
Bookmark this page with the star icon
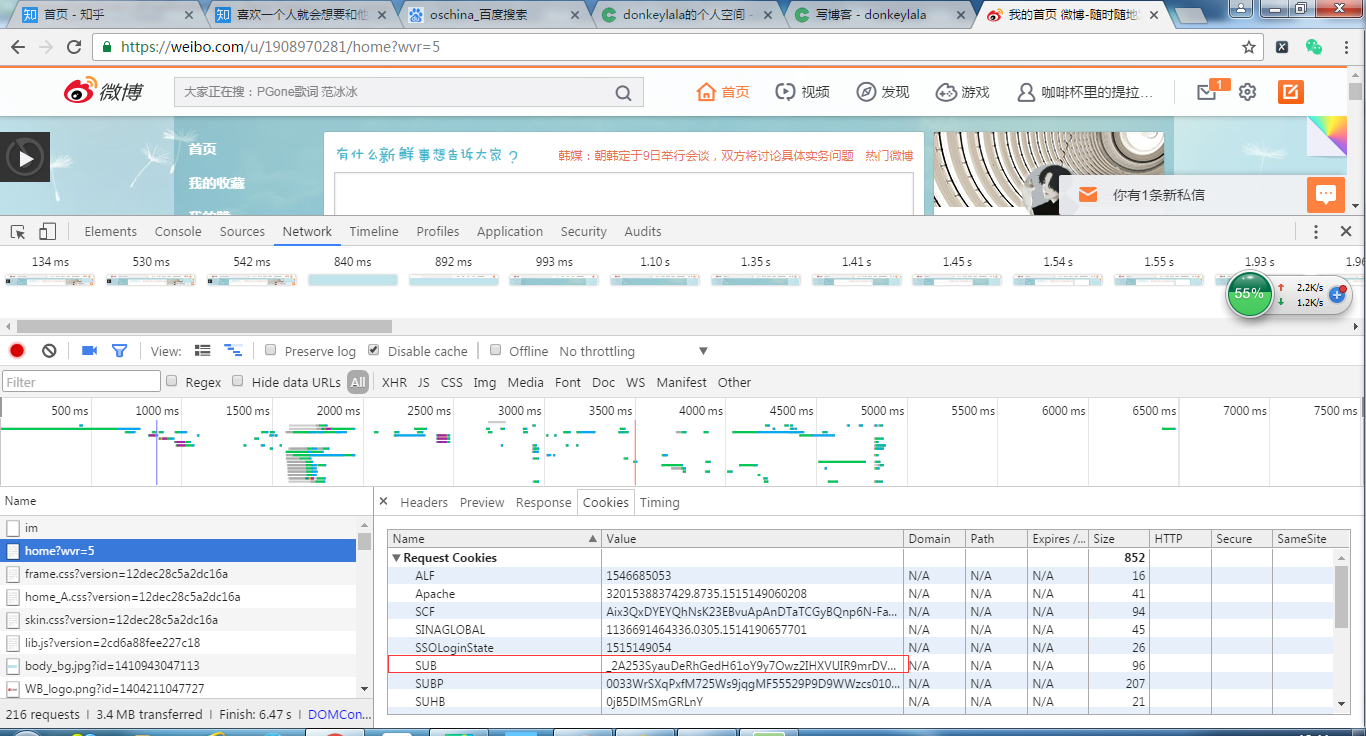coord(1249,47)
